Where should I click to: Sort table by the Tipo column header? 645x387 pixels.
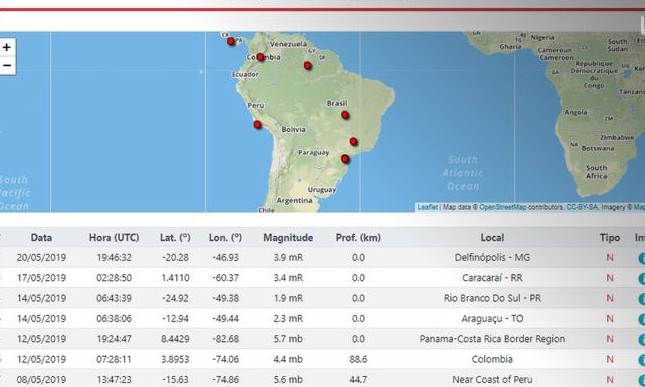pyautogui.click(x=610, y=238)
